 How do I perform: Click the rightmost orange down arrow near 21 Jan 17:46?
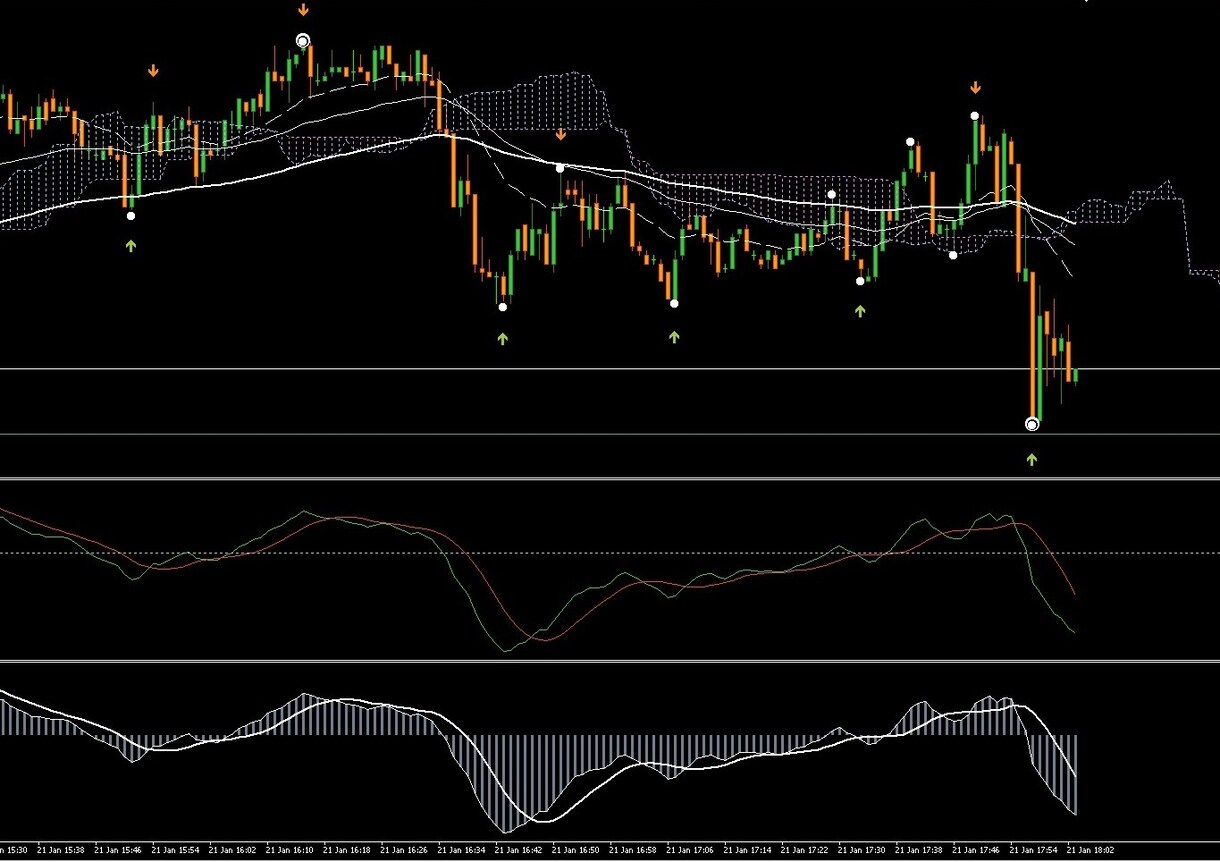[975, 88]
